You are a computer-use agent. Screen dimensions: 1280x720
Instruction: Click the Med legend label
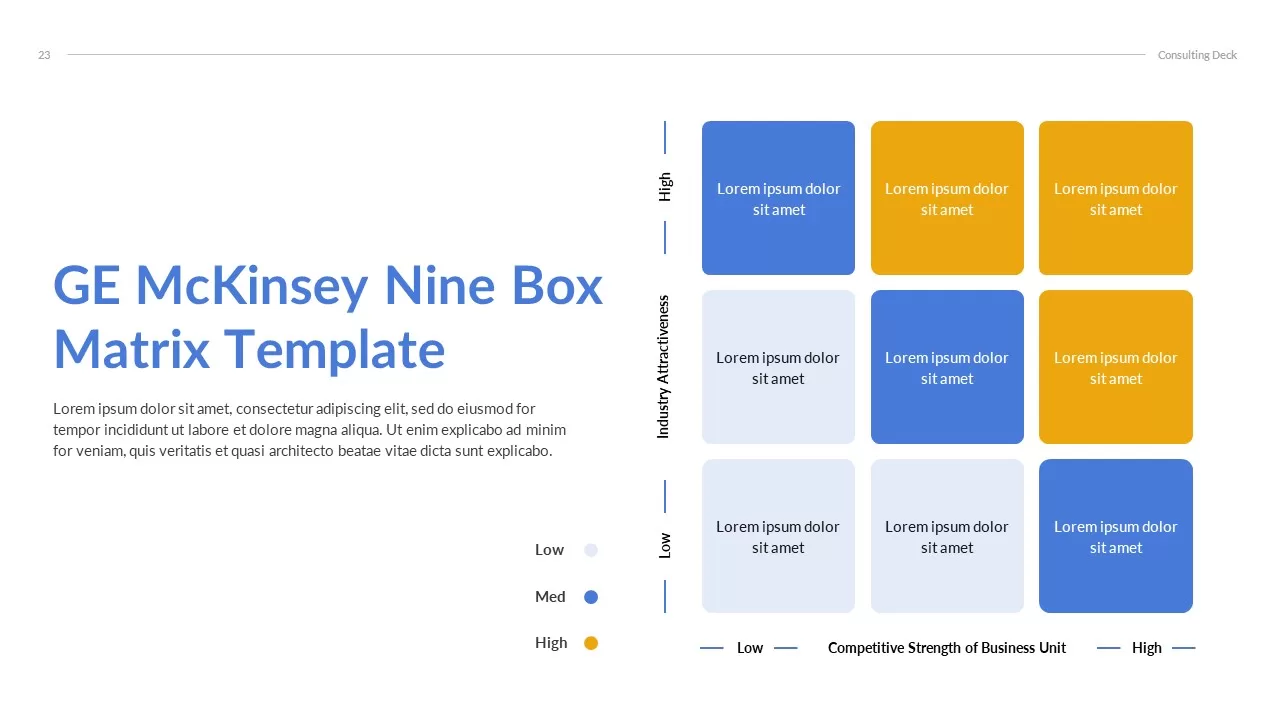point(550,597)
